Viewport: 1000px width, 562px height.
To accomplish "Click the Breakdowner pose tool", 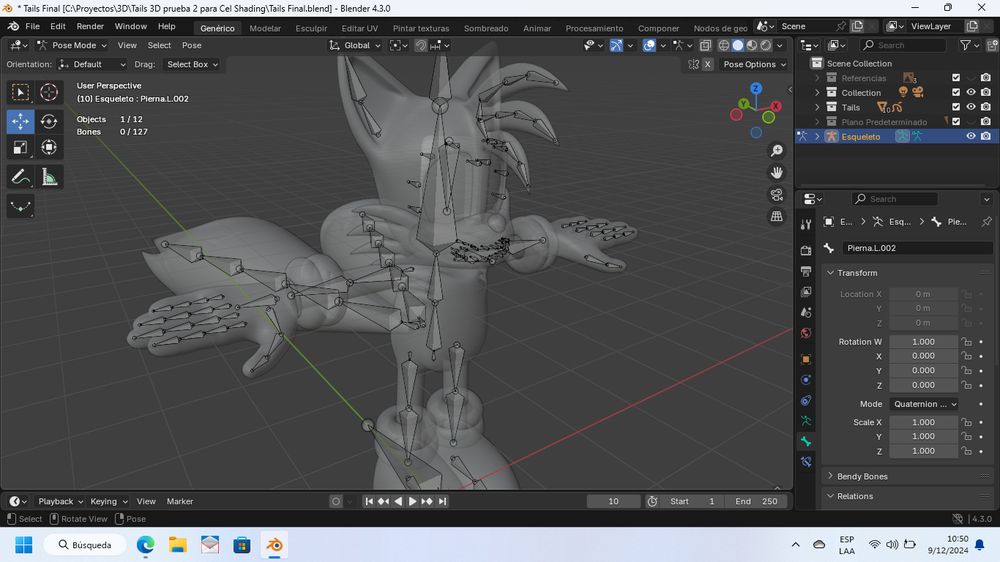I will tap(20, 207).
